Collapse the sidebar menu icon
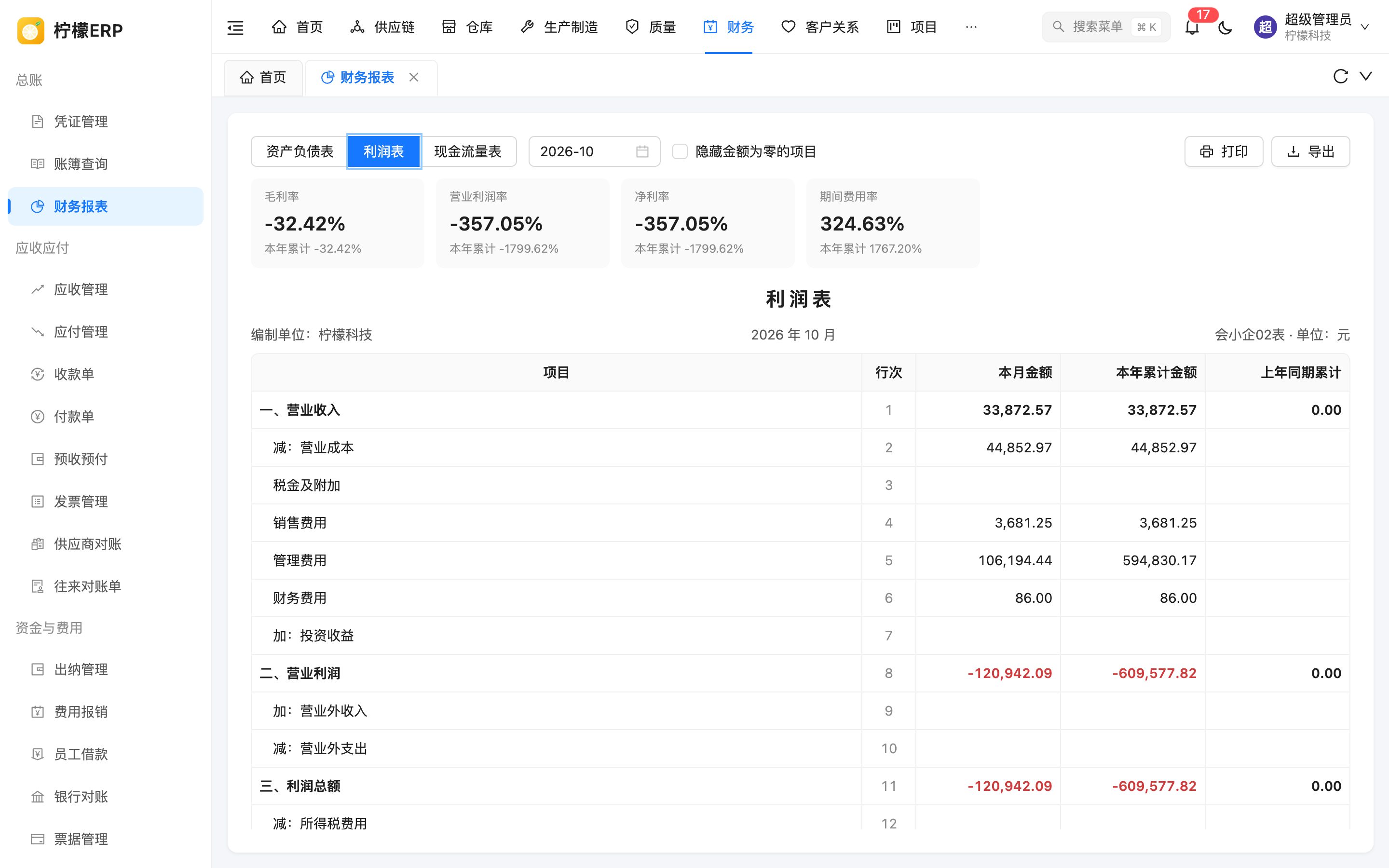1389x868 pixels. (x=235, y=27)
